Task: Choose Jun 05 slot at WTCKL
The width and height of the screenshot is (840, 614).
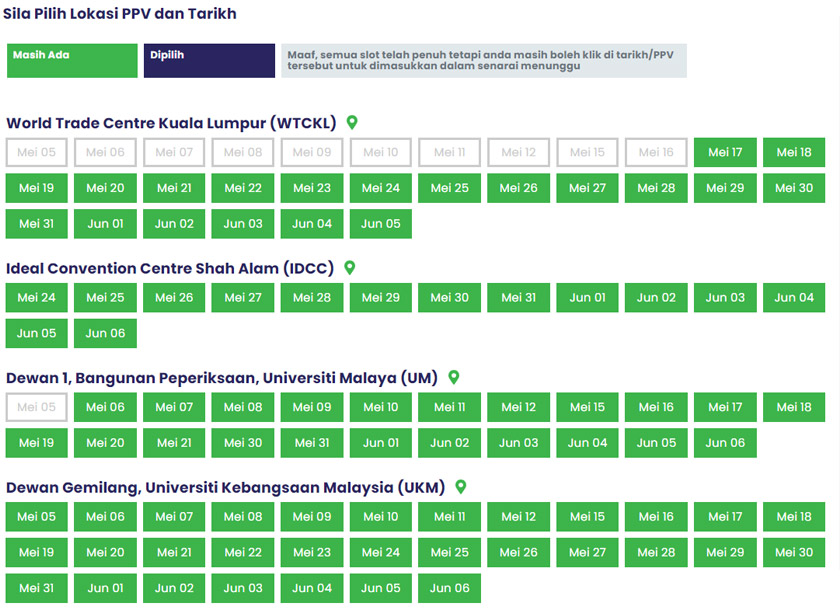Action: click(x=380, y=224)
